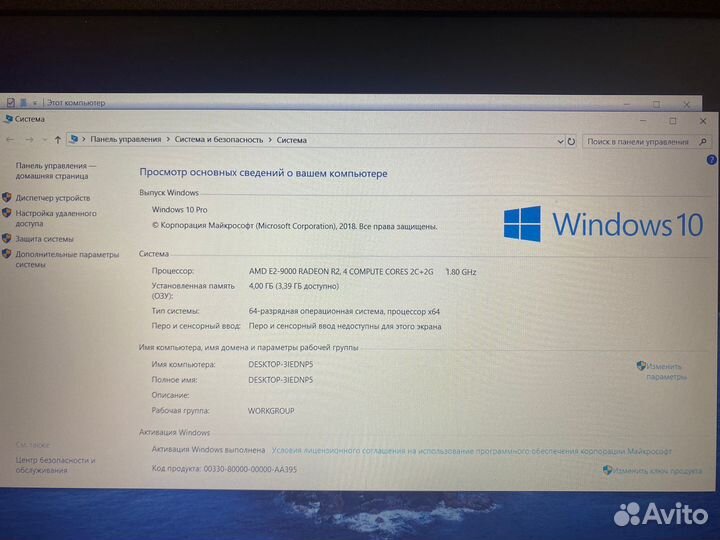Select computer name DESKTOP-3IEDNP5 after Имя компьютера
The width and height of the screenshot is (720, 540).
(x=281, y=364)
